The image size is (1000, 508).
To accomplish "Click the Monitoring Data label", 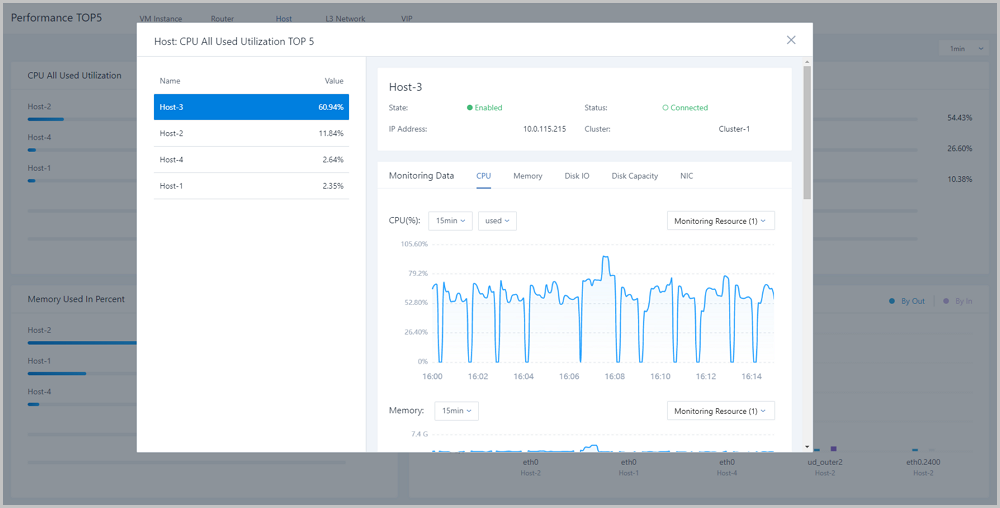I will point(422,176).
